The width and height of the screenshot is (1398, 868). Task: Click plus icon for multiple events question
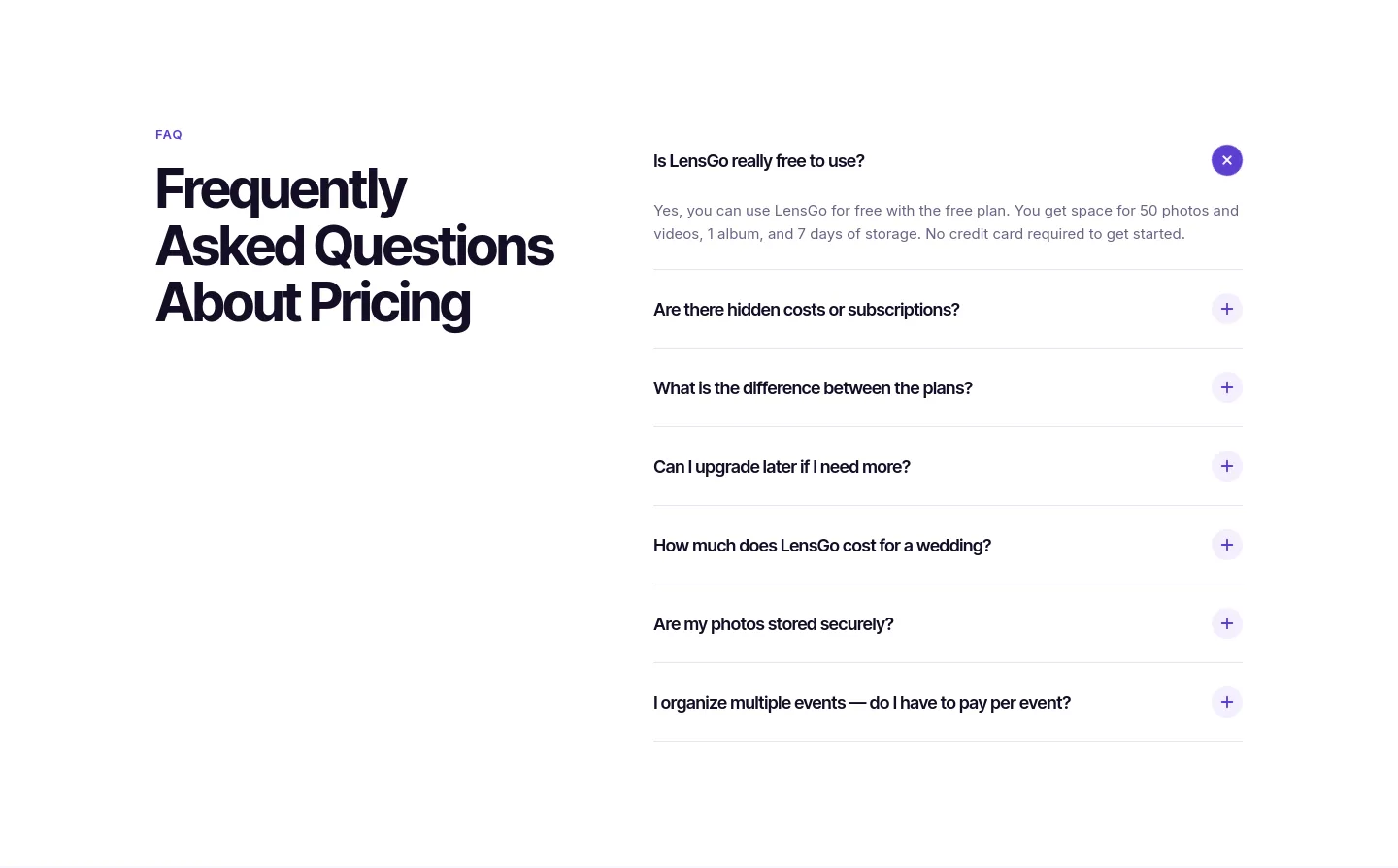tap(1227, 702)
